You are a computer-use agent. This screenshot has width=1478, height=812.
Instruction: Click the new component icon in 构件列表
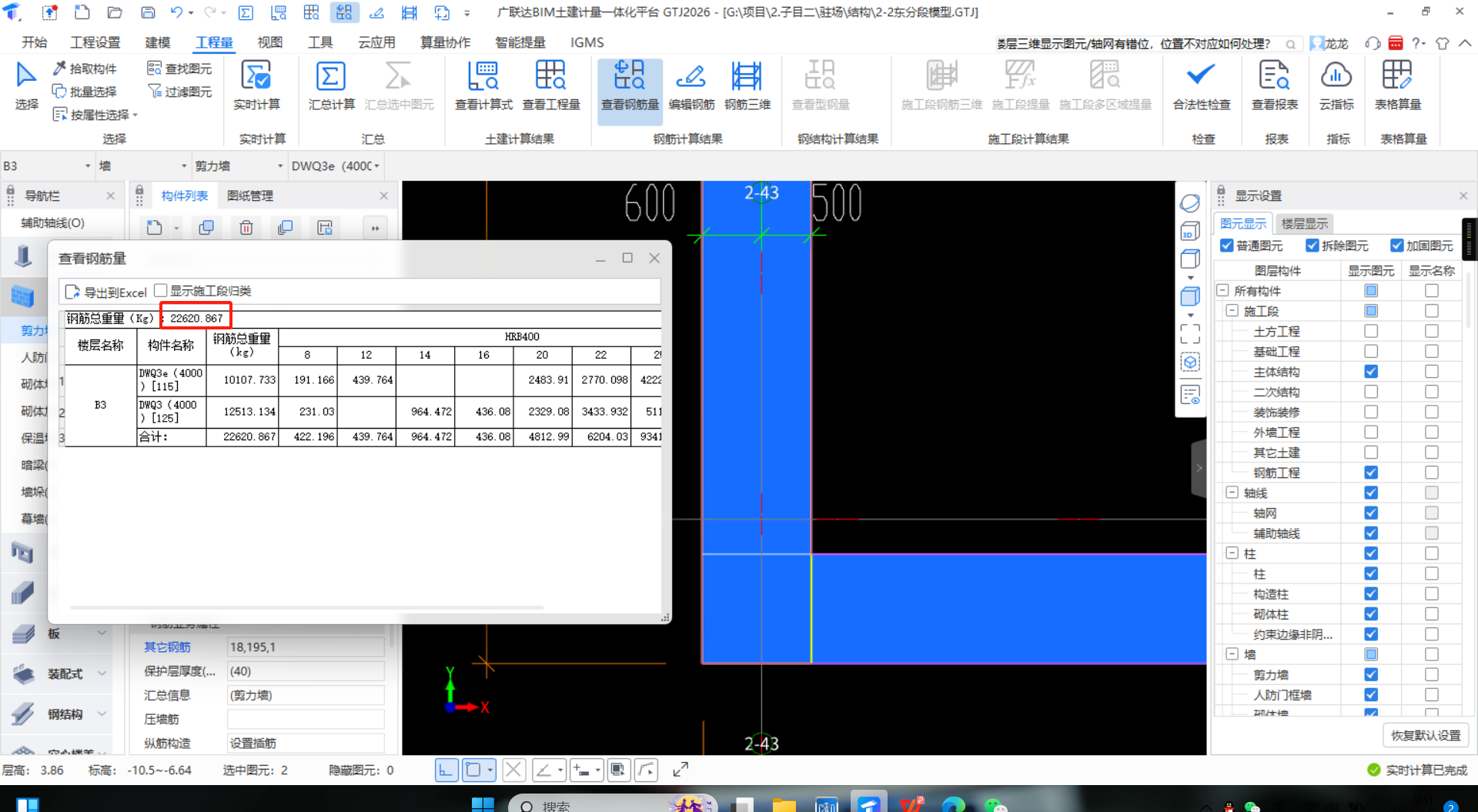155,228
